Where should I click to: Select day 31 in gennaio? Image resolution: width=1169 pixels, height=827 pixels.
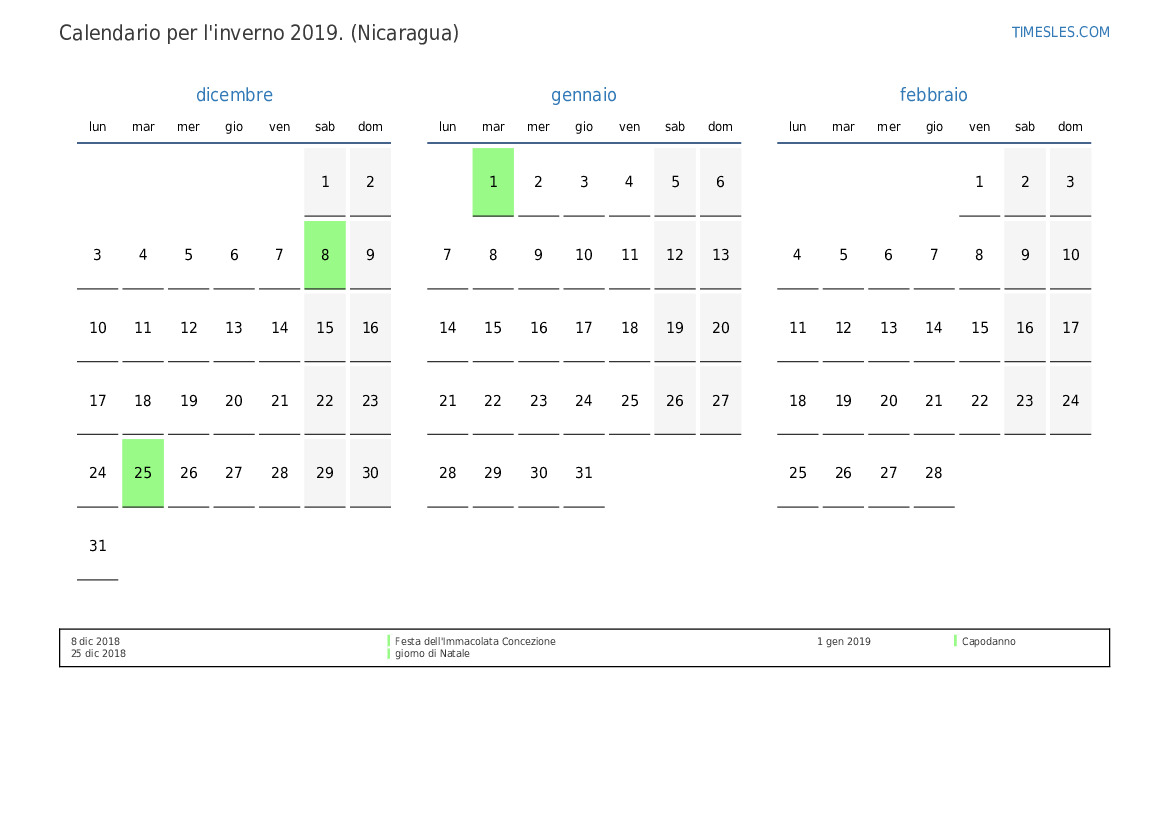point(584,473)
